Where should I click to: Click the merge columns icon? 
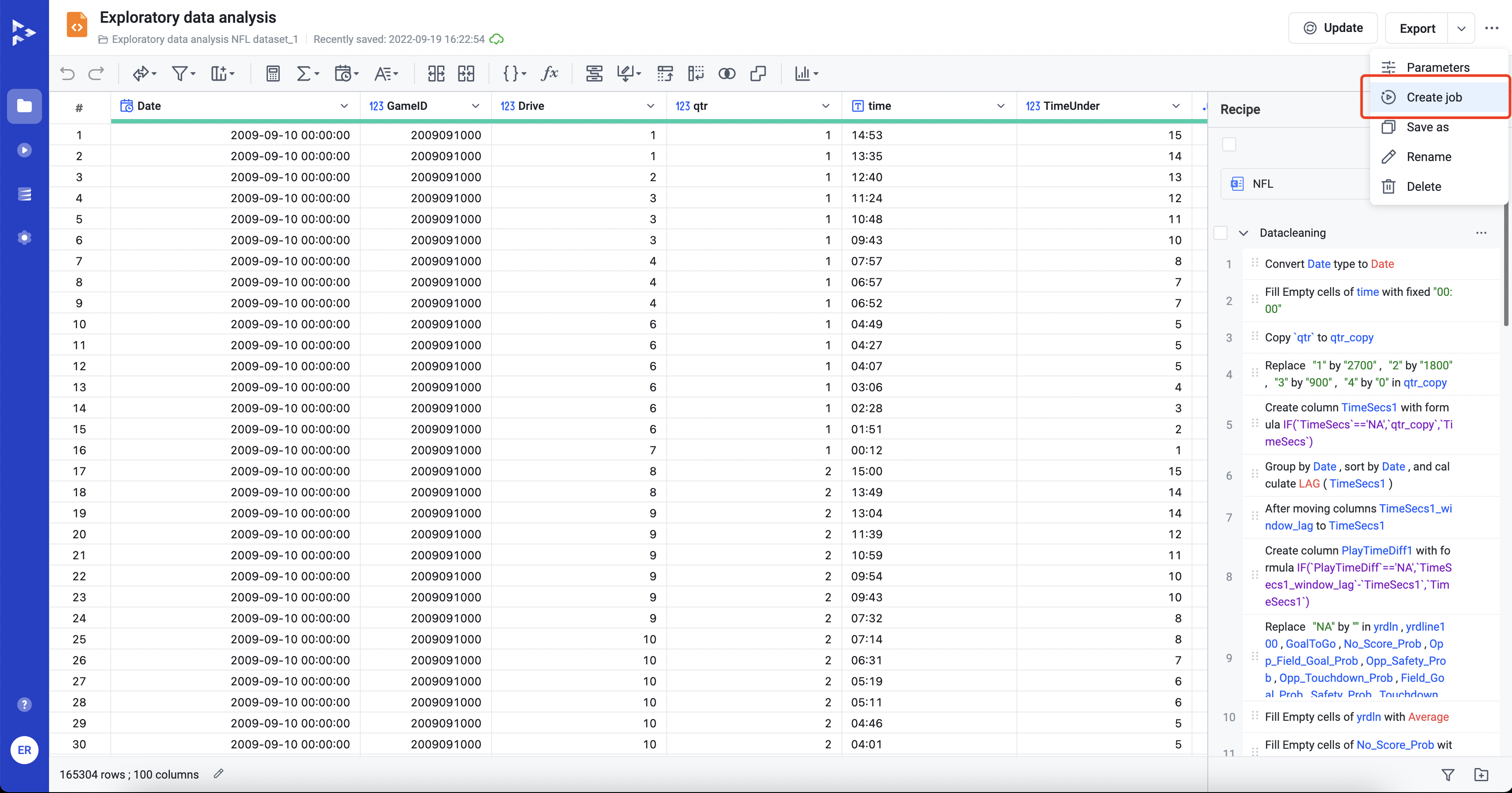click(x=466, y=74)
